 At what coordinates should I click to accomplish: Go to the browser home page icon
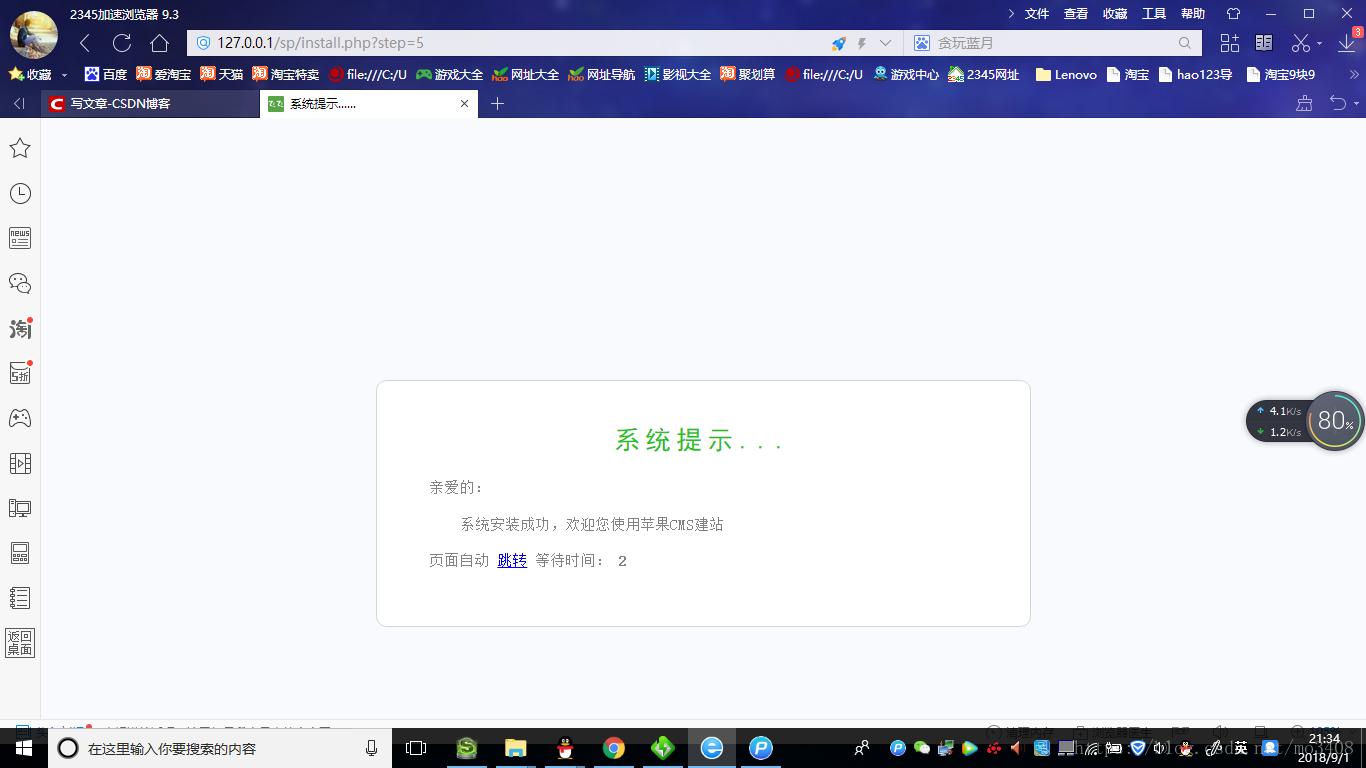click(159, 43)
